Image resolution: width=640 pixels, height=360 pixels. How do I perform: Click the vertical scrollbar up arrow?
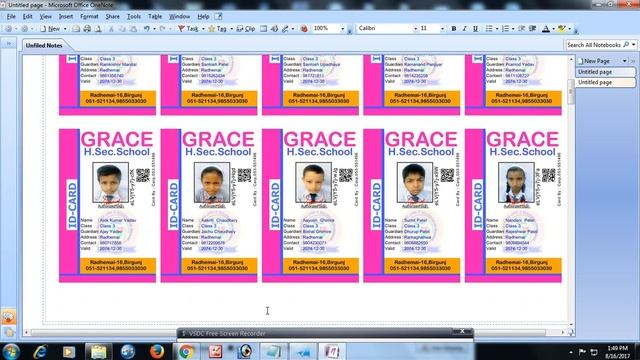(571, 60)
